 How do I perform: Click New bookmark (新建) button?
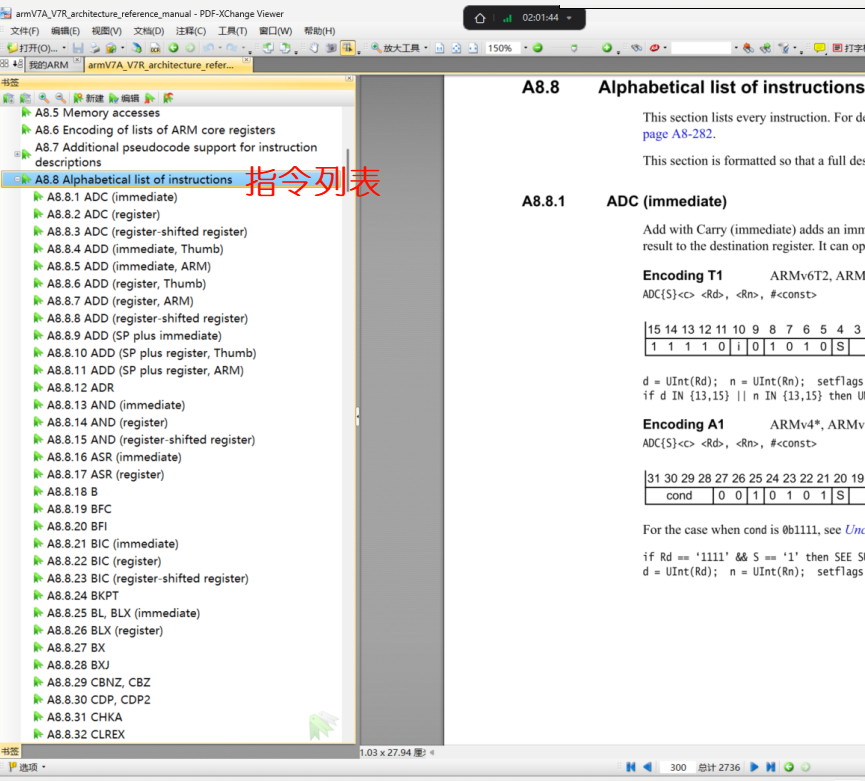(89, 98)
